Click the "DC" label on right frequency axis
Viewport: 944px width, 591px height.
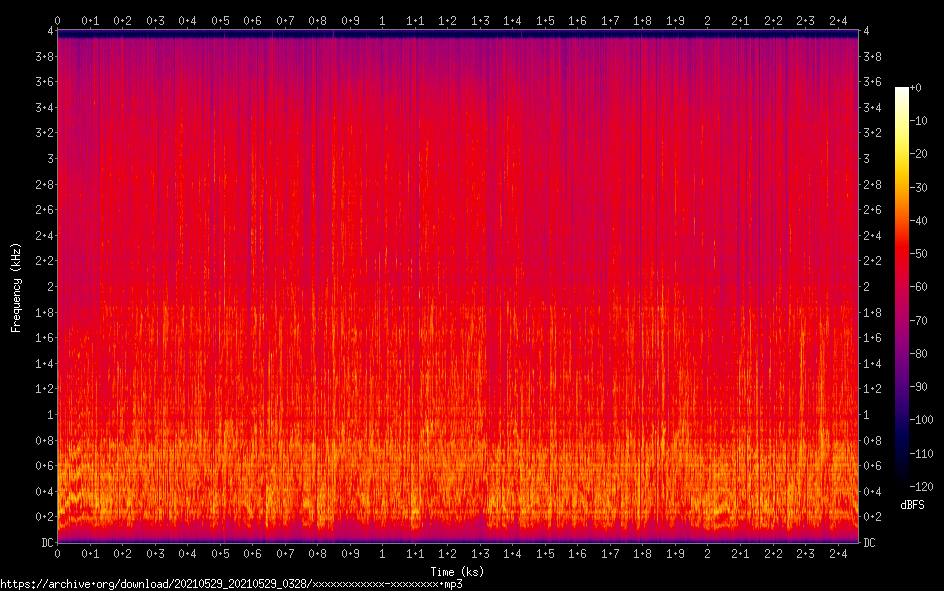click(x=869, y=543)
